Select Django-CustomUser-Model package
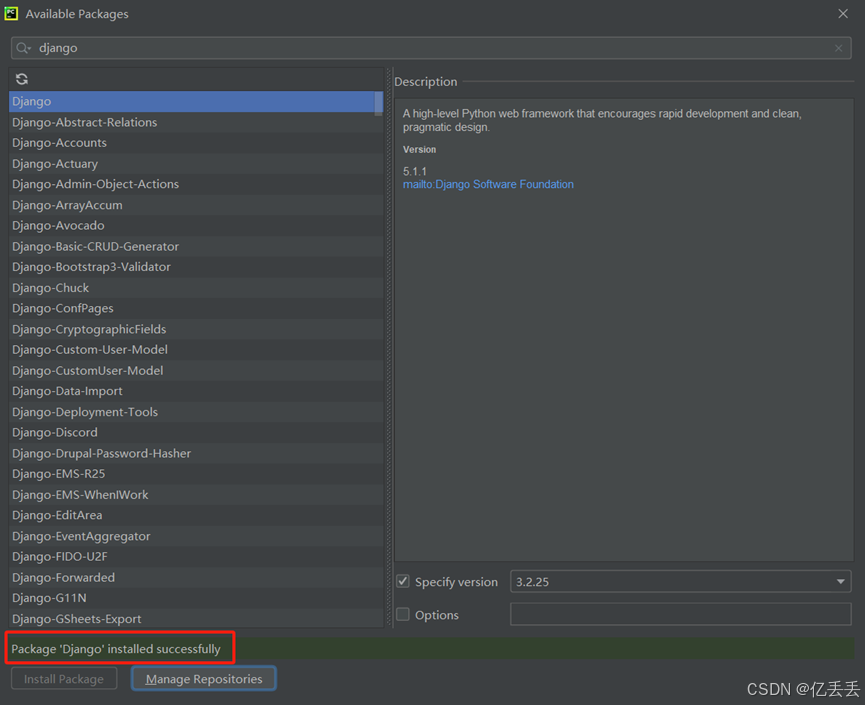 tap(196, 371)
